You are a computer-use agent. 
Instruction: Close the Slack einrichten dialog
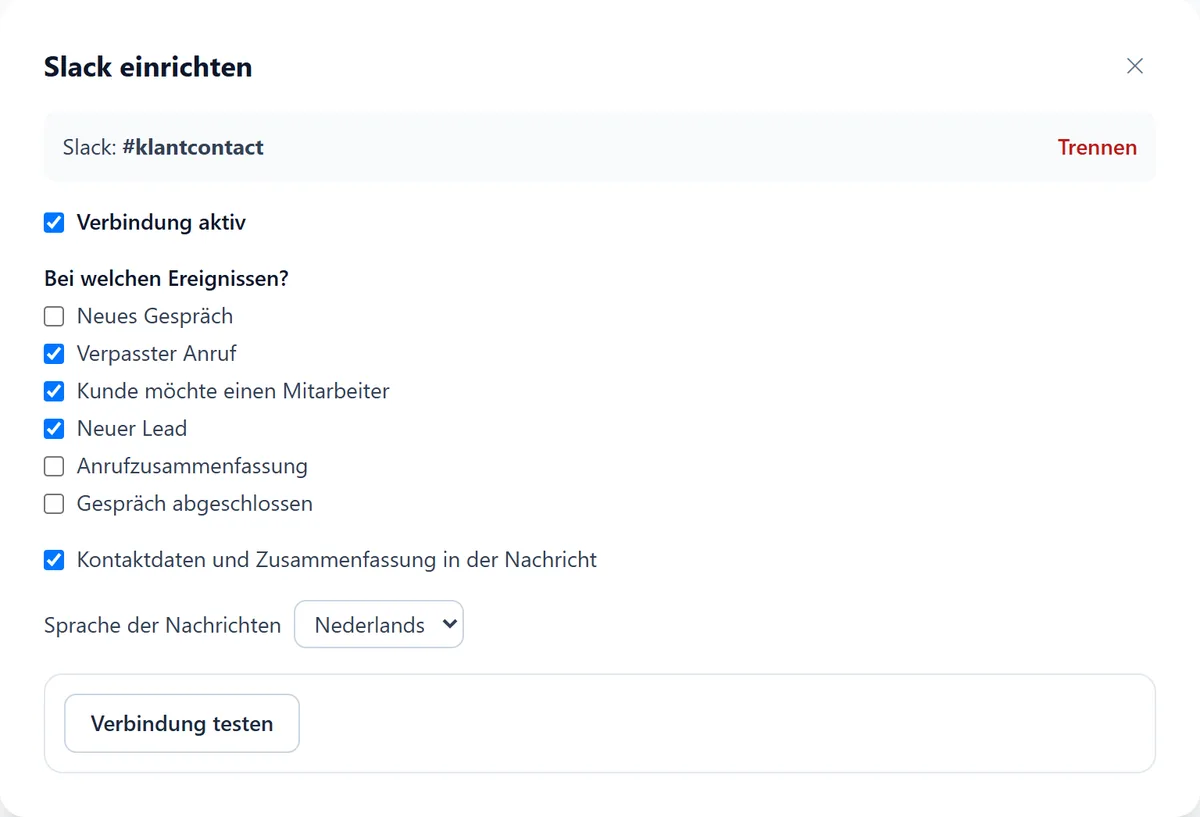(x=1135, y=66)
